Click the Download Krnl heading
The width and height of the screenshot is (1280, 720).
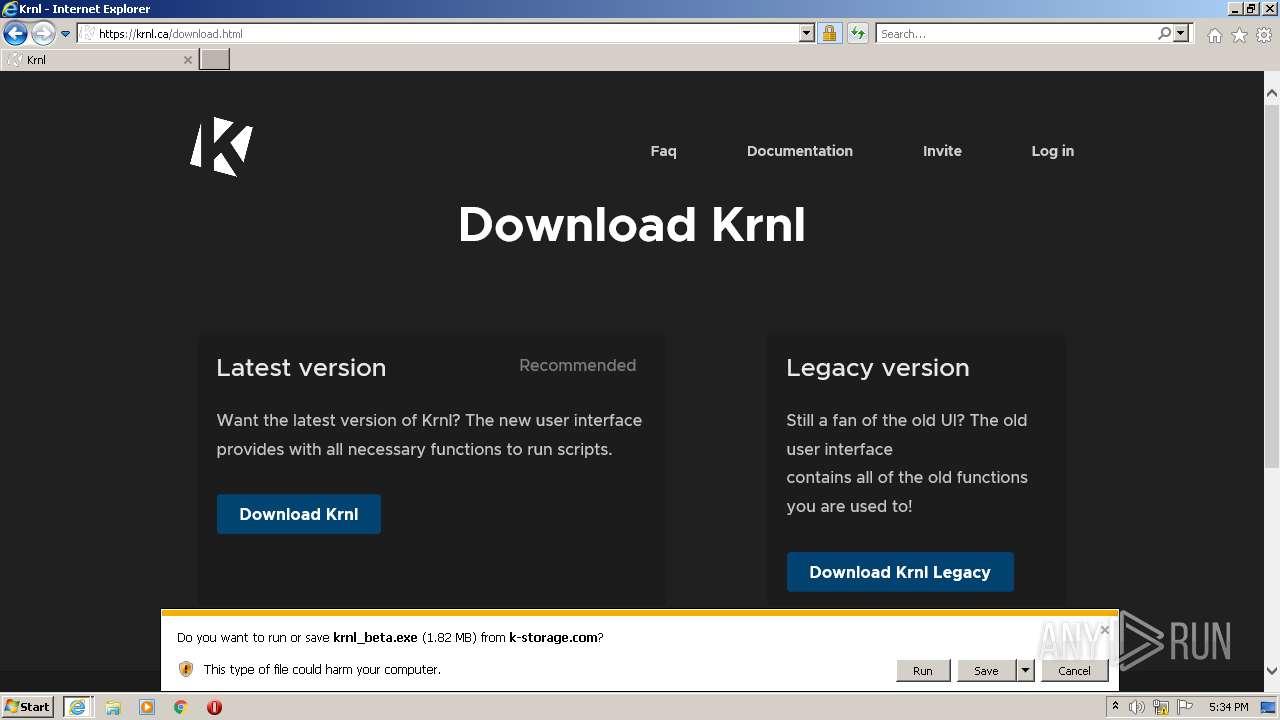[631, 225]
